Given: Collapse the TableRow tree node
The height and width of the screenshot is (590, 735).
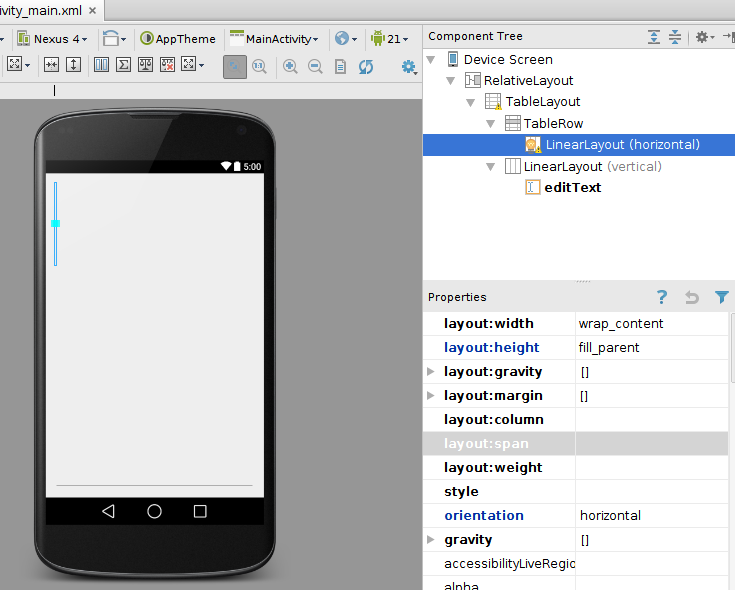Looking at the screenshot, I should [491, 124].
